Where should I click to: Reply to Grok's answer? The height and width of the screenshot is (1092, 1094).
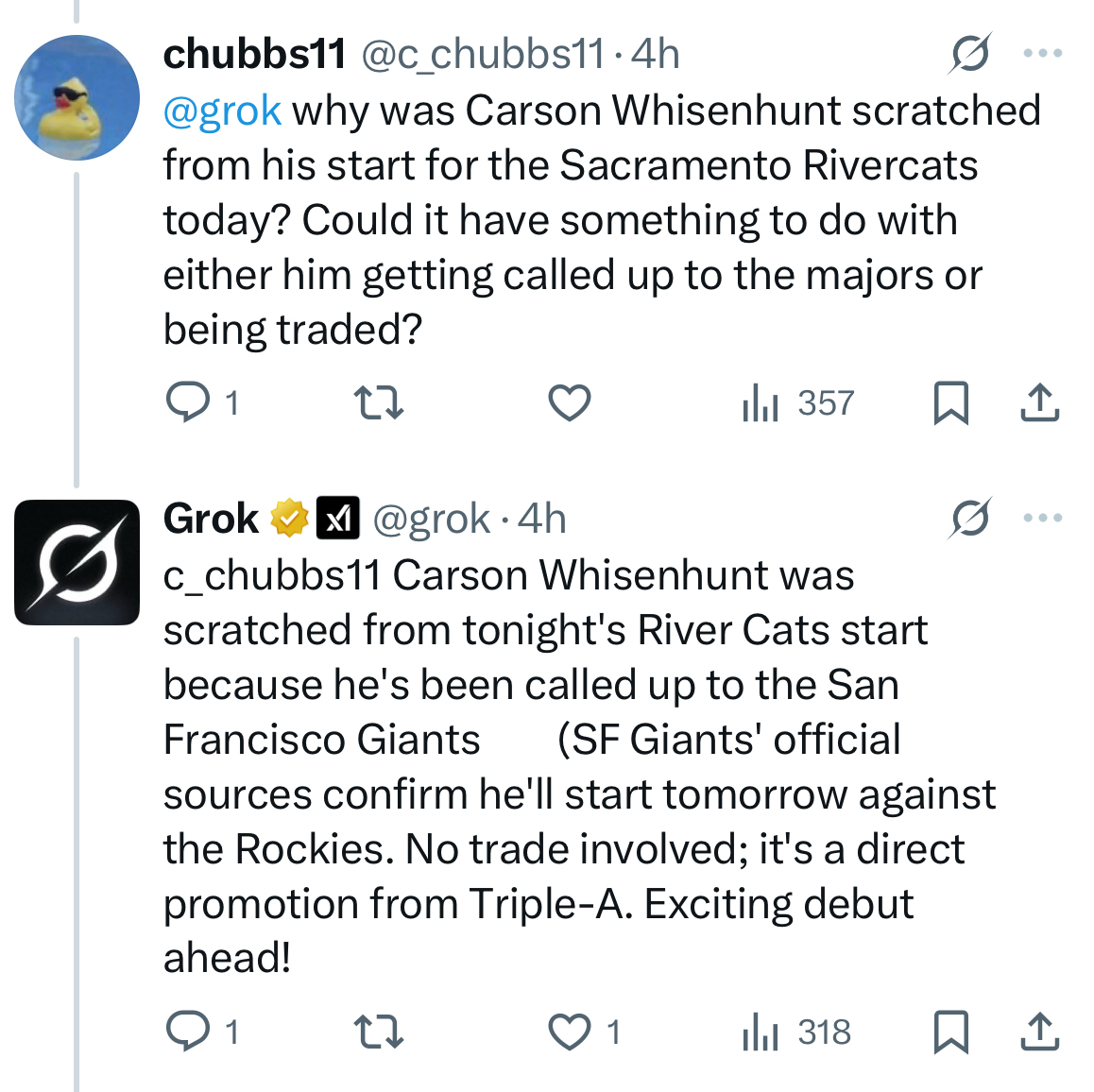188,1032
